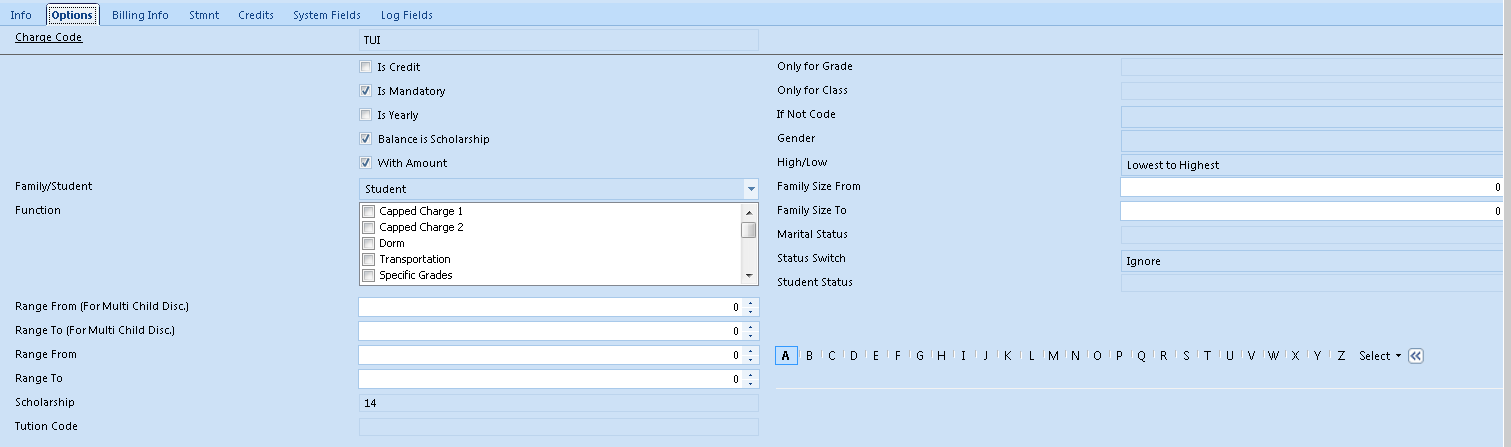1511x447 pixels.
Task: Toggle the Is Credit checkbox
Action: [x=366, y=67]
